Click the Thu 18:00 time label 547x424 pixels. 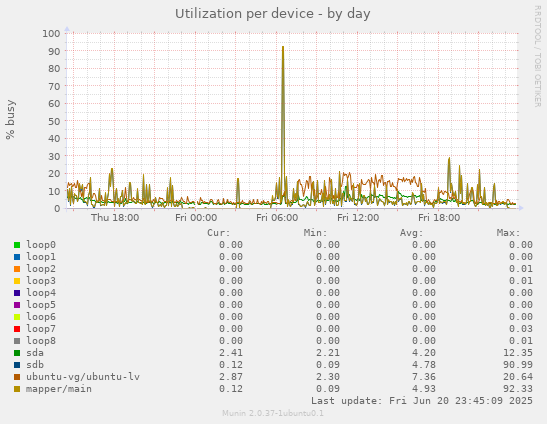pyautogui.click(x=115, y=218)
